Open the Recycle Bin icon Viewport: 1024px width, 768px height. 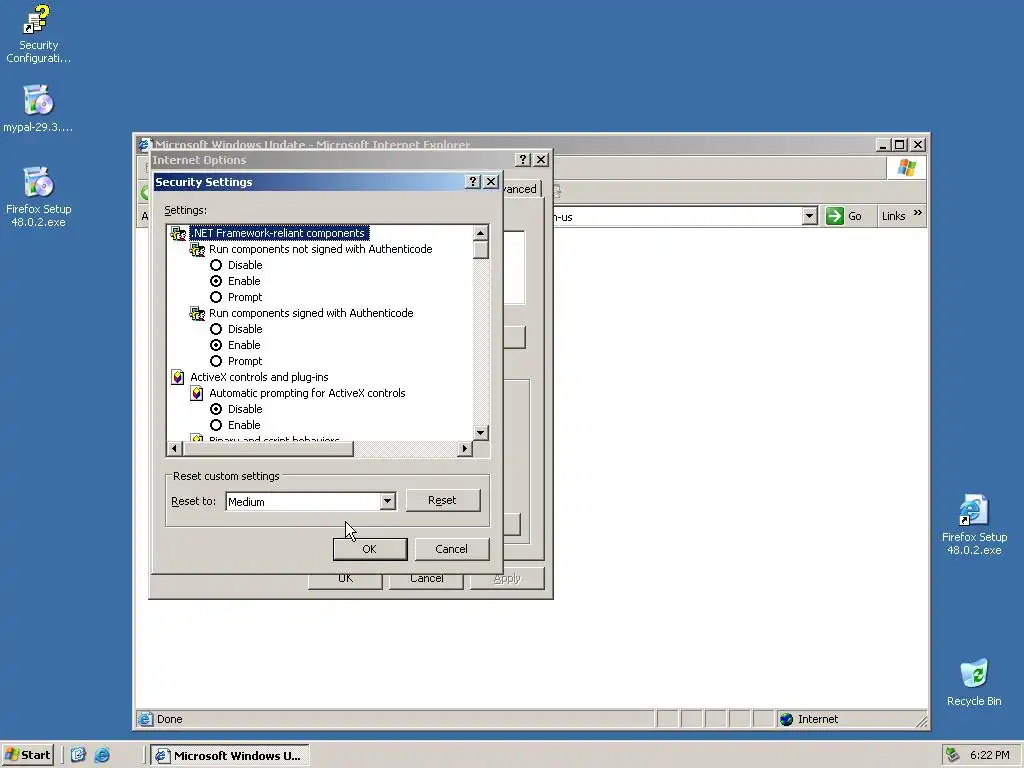[x=974, y=682]
